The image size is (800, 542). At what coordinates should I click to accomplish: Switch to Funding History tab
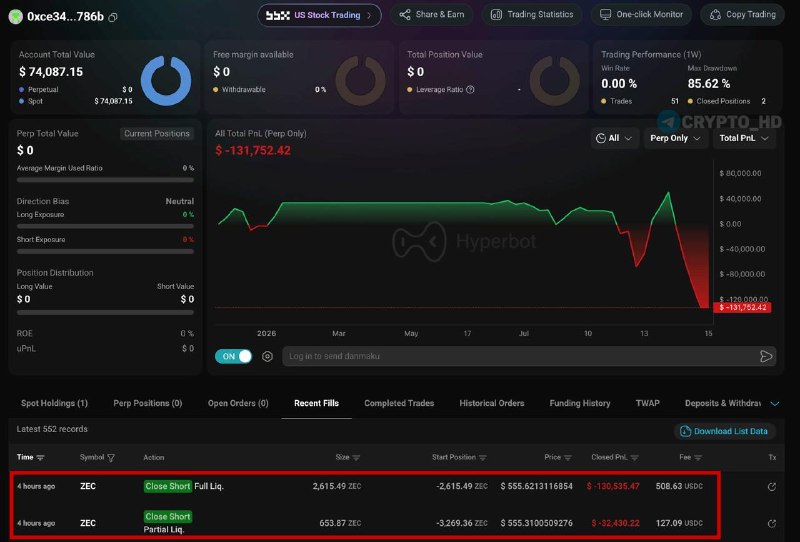[580, 403]
